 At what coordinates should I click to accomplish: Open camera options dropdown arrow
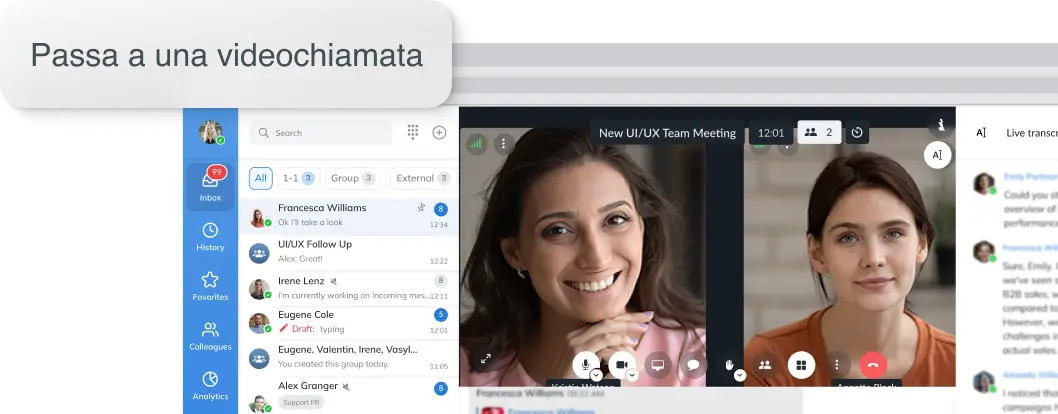pyautogui.click(x=632, y=376)
